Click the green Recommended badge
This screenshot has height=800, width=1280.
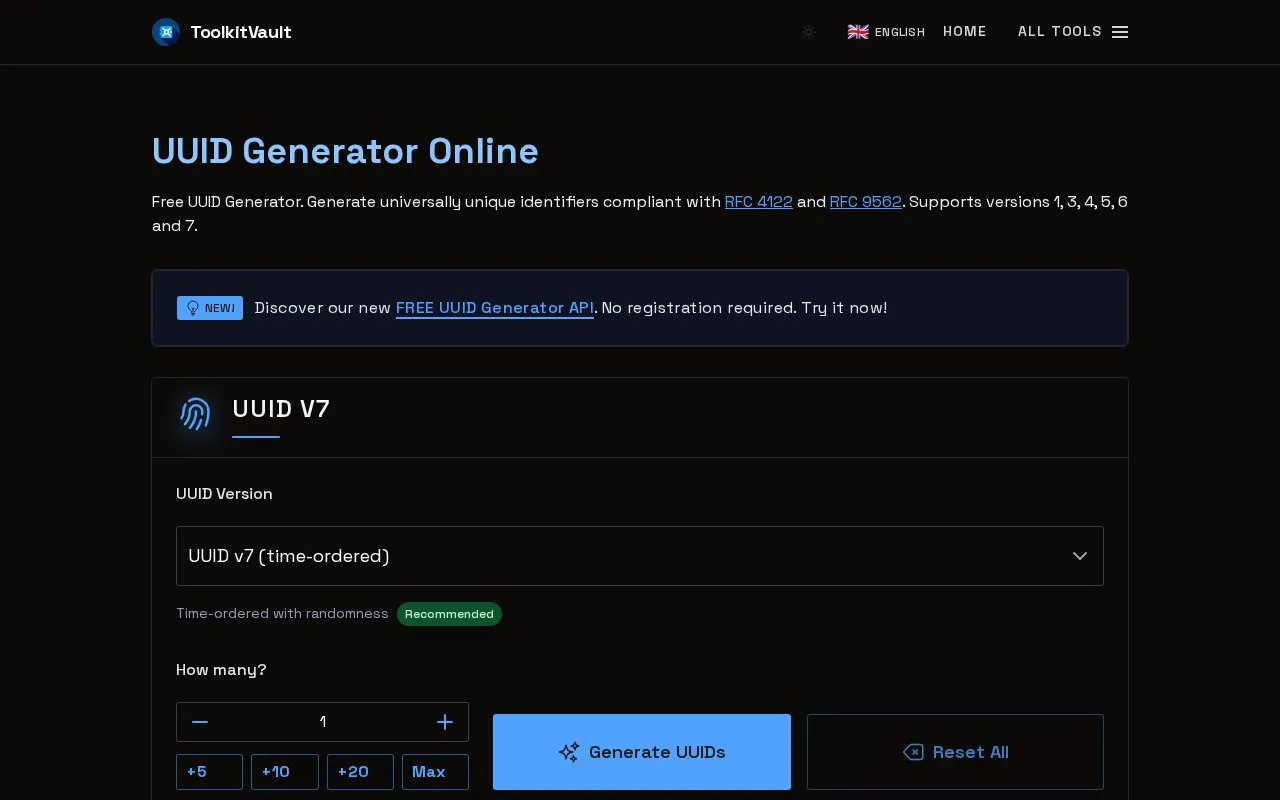pos(449,614)
